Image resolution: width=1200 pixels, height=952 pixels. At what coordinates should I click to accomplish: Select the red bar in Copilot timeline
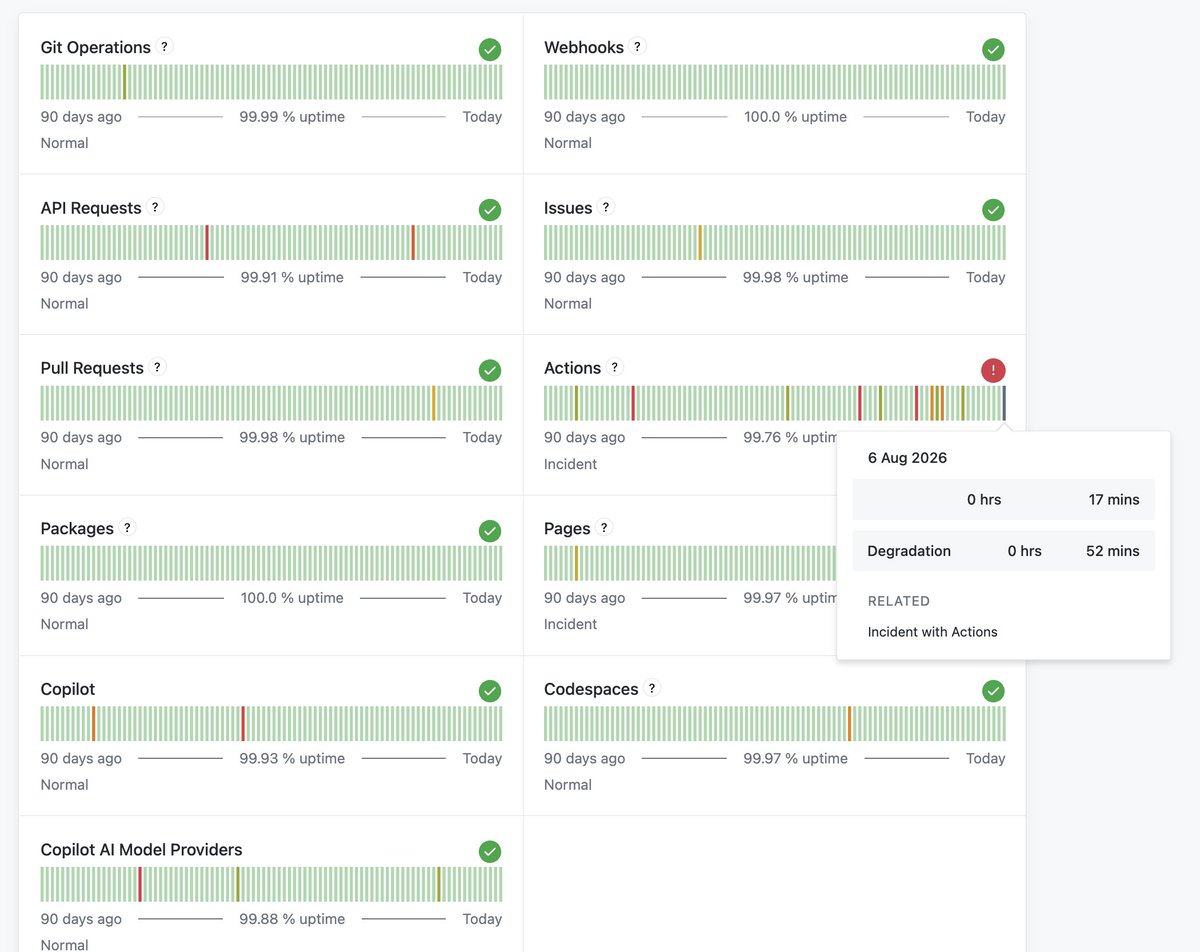tap(242, 724)
